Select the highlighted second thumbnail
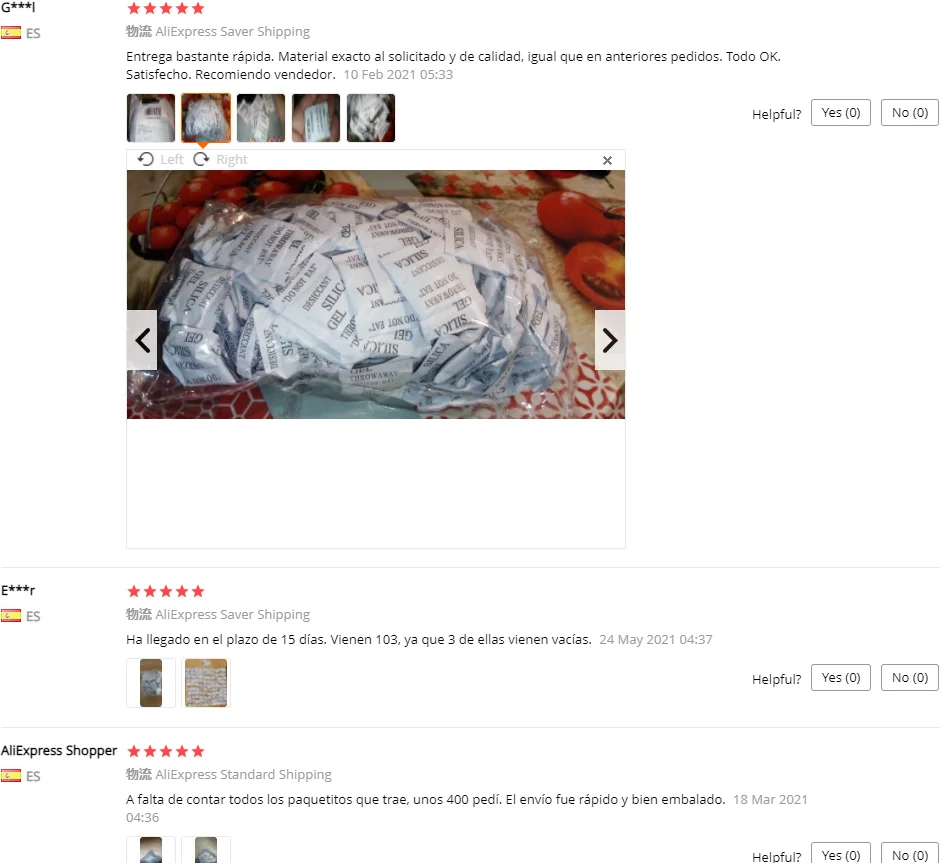The image size is (940, 863). [206, 118]
